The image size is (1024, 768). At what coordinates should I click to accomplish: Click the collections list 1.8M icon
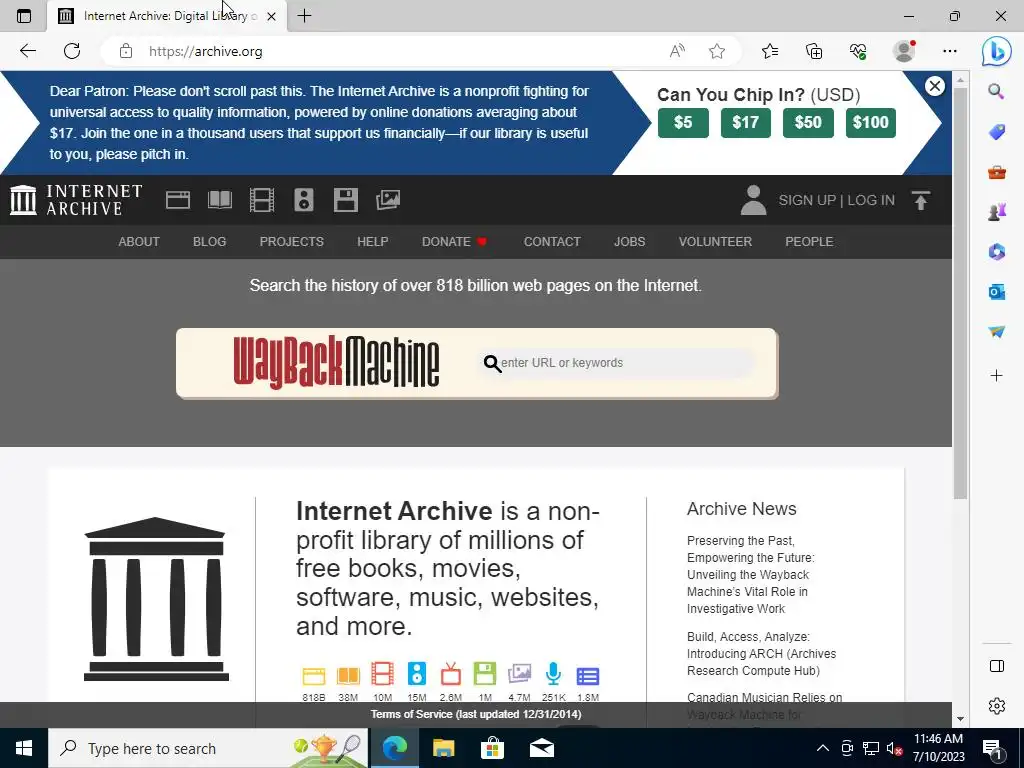[588, 676]
